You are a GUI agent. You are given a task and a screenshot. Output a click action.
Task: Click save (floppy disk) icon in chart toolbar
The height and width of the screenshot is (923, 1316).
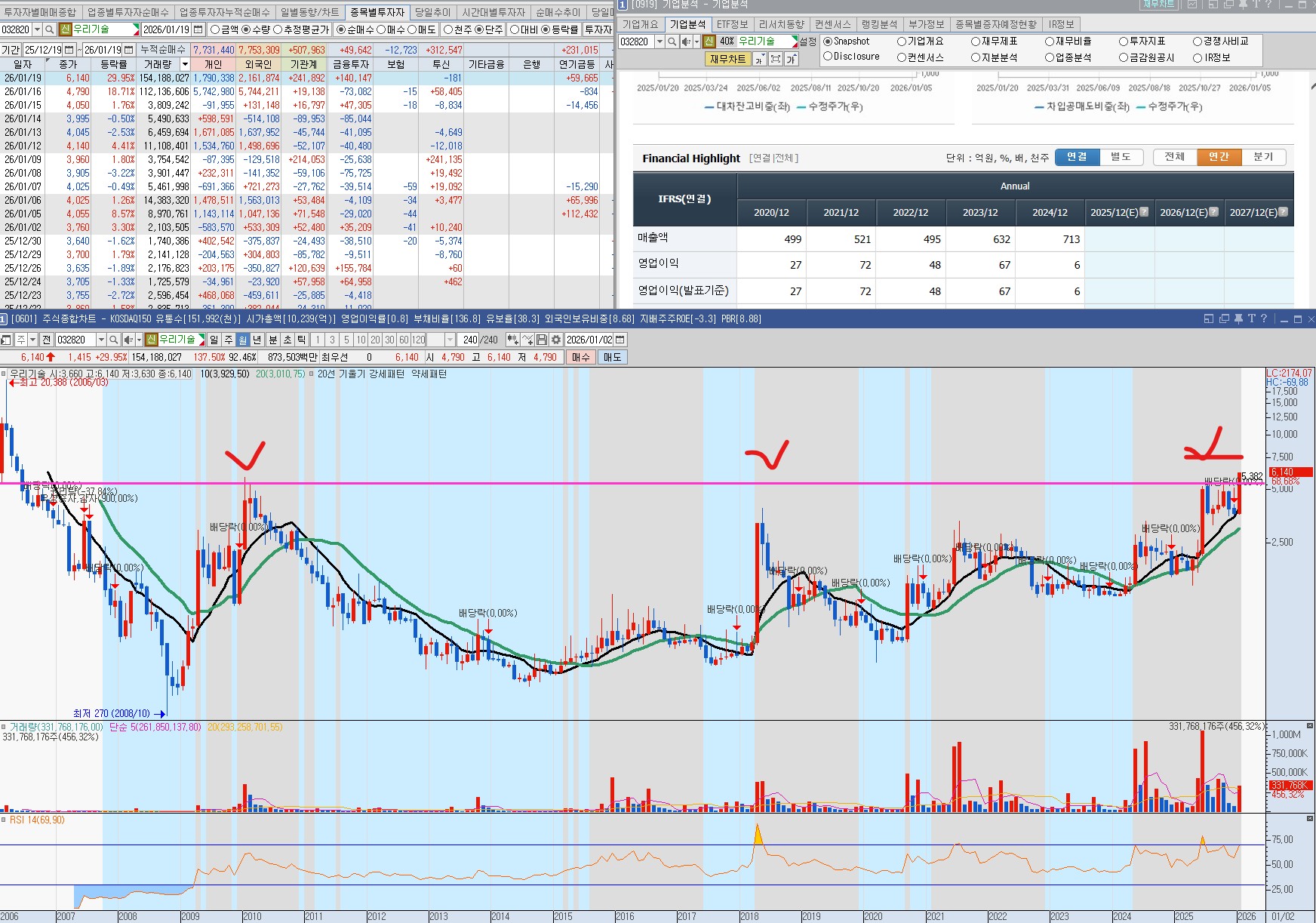point(542,340)
